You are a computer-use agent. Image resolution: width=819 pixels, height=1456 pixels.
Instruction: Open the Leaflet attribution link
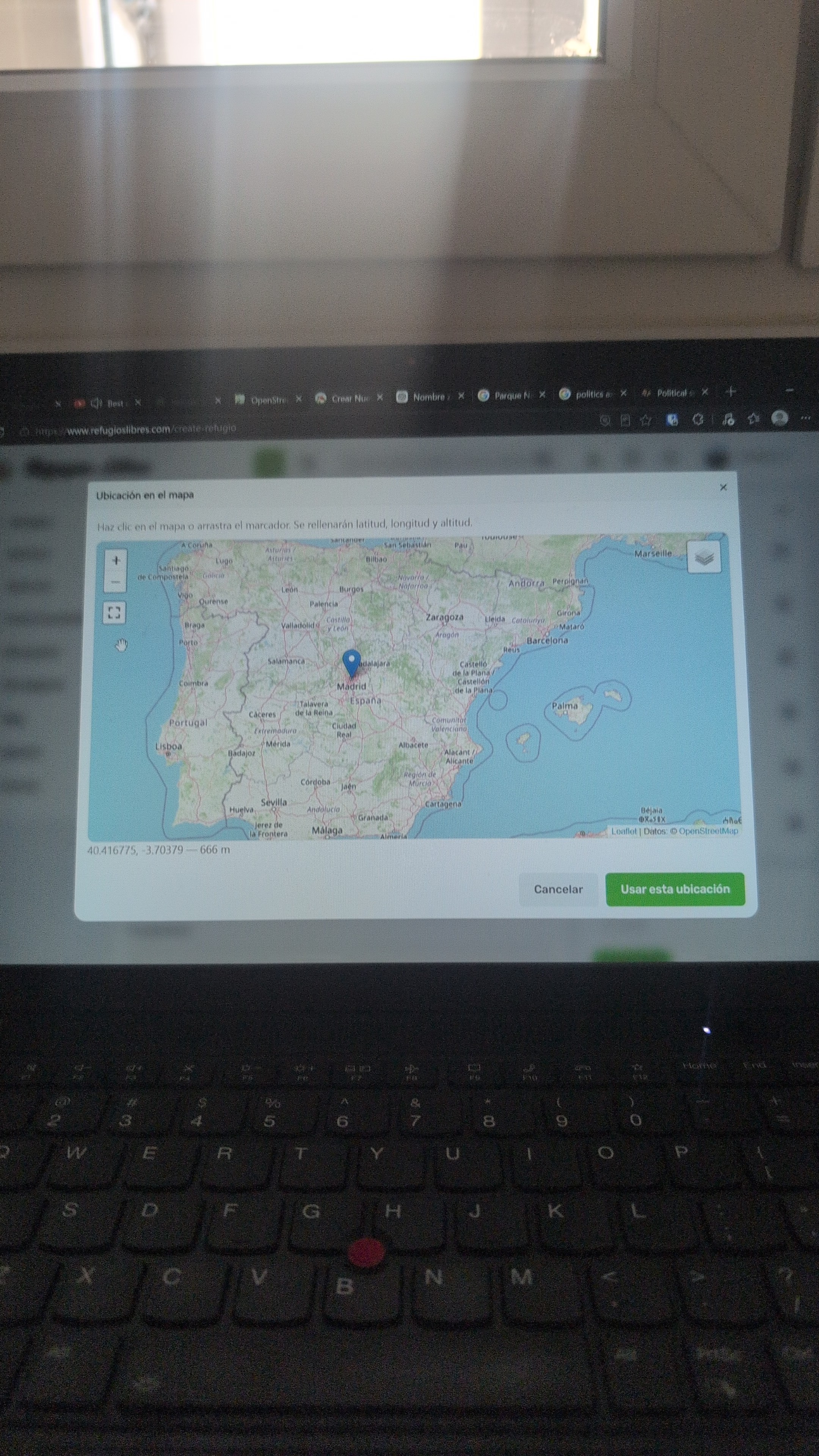623,832
